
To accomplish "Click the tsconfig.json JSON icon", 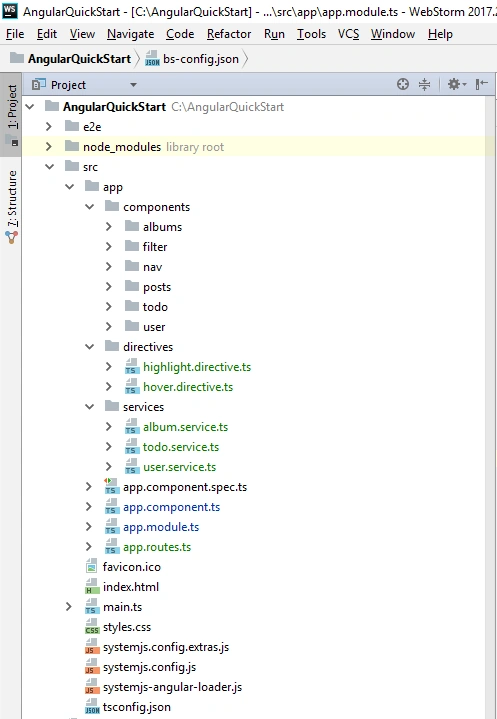I will [92, 707].
